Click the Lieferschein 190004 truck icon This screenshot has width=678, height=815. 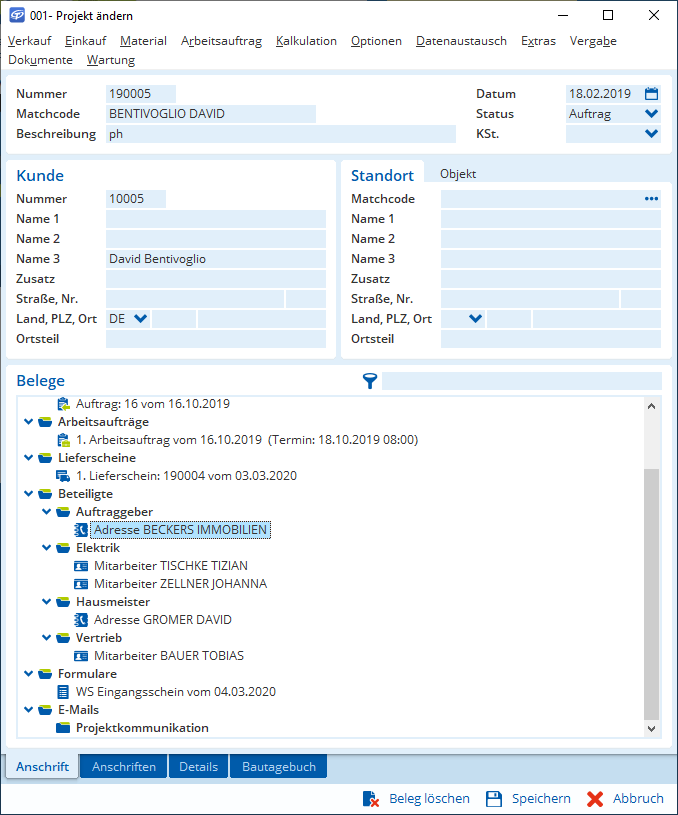tap(64, 476)
